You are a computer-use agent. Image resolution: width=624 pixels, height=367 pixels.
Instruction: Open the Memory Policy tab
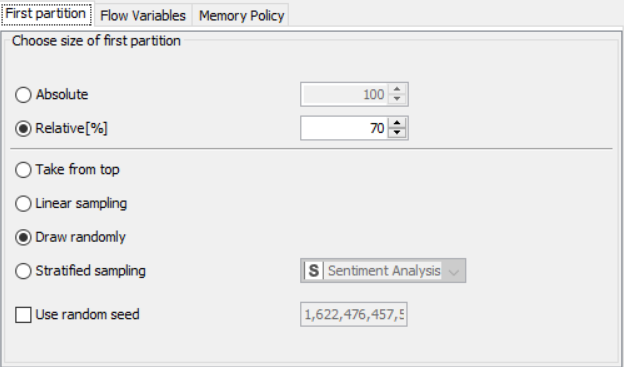point(241,16)
